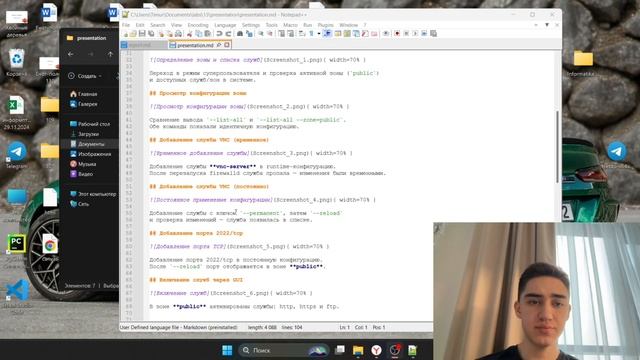Click the macro Playback toolbar icon

(x=415, y=33)
